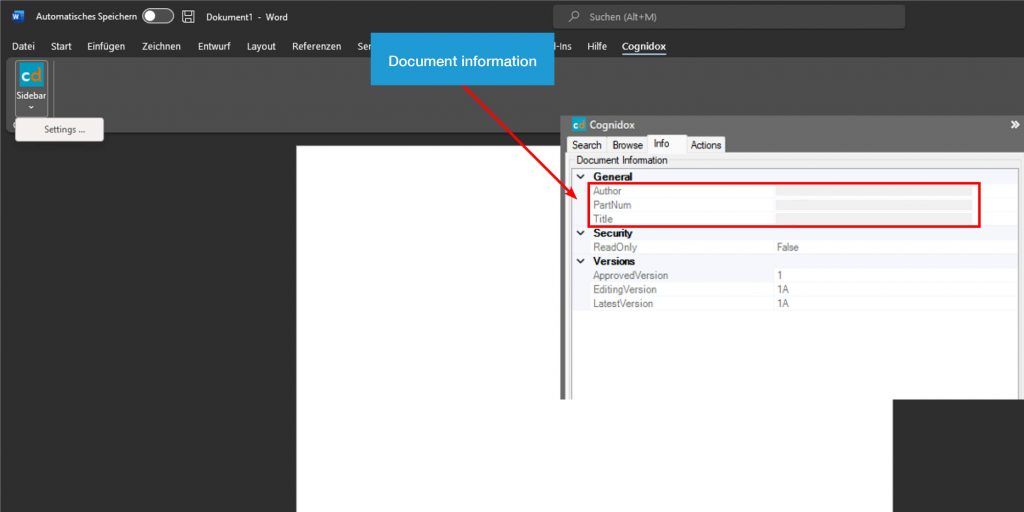Collapse Cognidox panel with double-arrow icon
The image size is (1024, 512).
pyautogui.click(x=1015, y=125)
